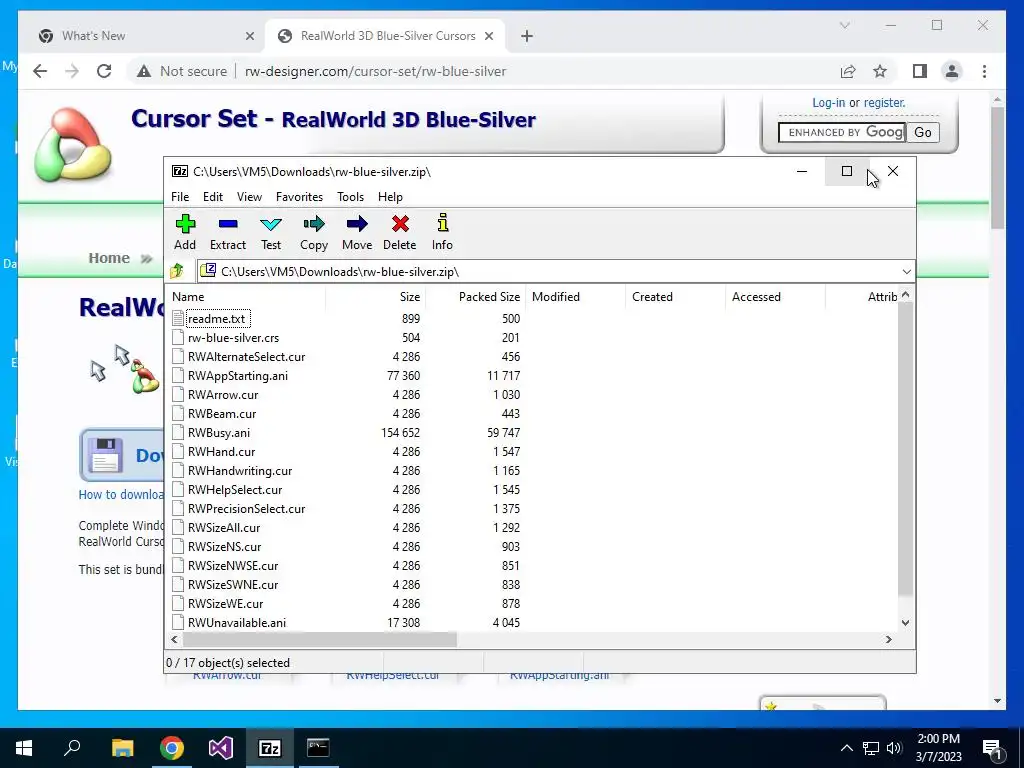Viewport: 1024px width, 768px height.
Task: Click the Go search button
Action: click(x=923, y=133)
